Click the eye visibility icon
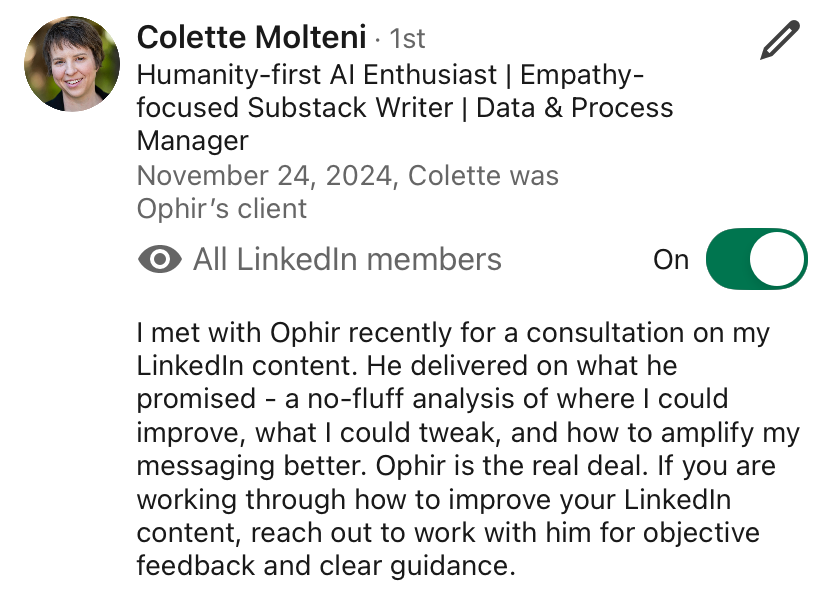828x601 pixels. pos(159,261)
